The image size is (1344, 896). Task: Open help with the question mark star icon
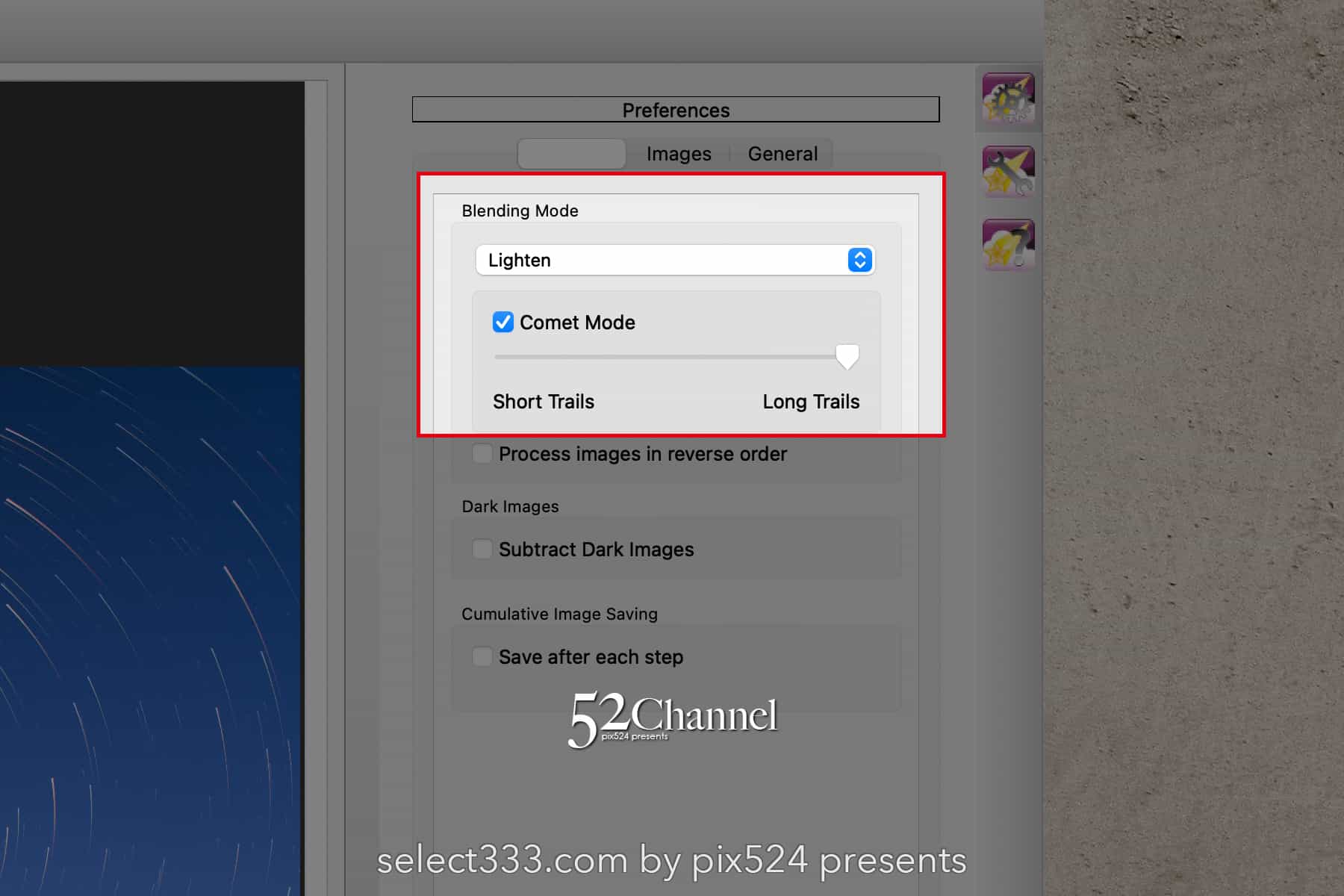(1008, 245)
